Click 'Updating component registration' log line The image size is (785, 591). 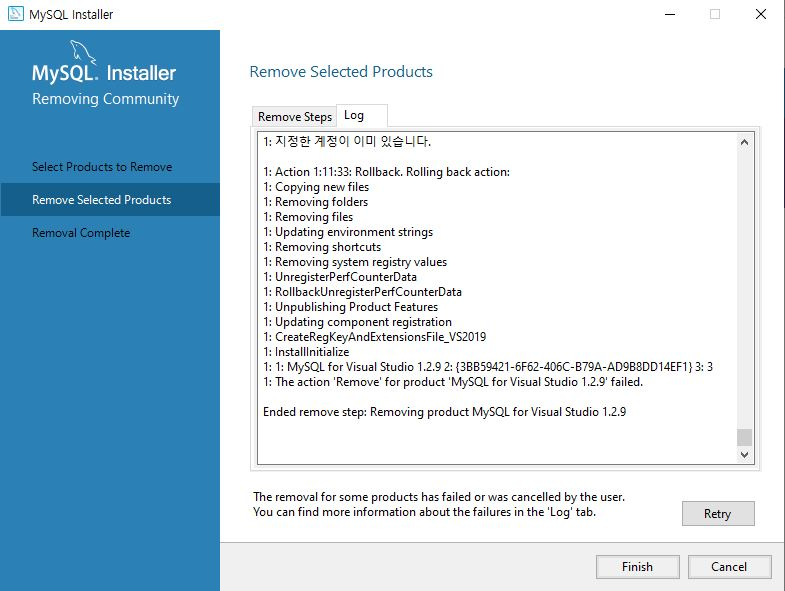point(357,322)
